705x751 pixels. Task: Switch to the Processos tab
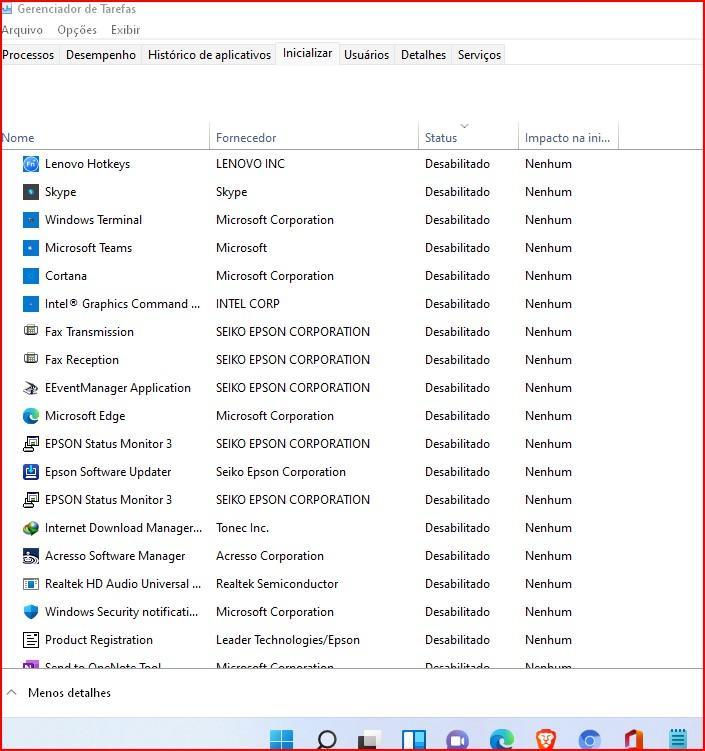pyautogui.click(x=28, y=55)
